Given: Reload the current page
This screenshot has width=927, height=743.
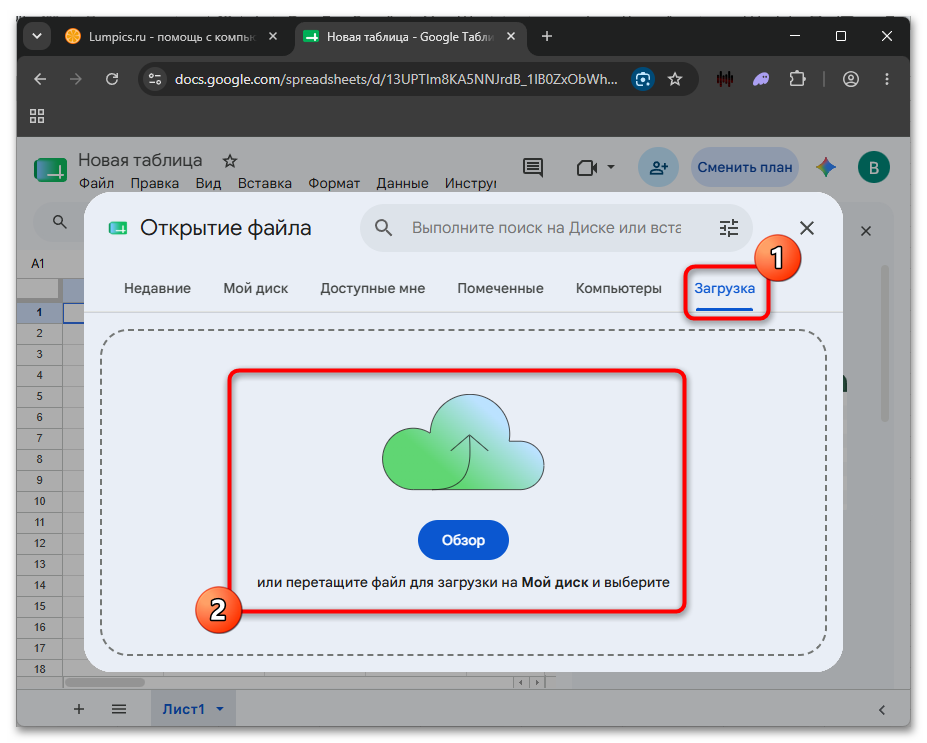Looking at the screenshot, I should (112, 79).
